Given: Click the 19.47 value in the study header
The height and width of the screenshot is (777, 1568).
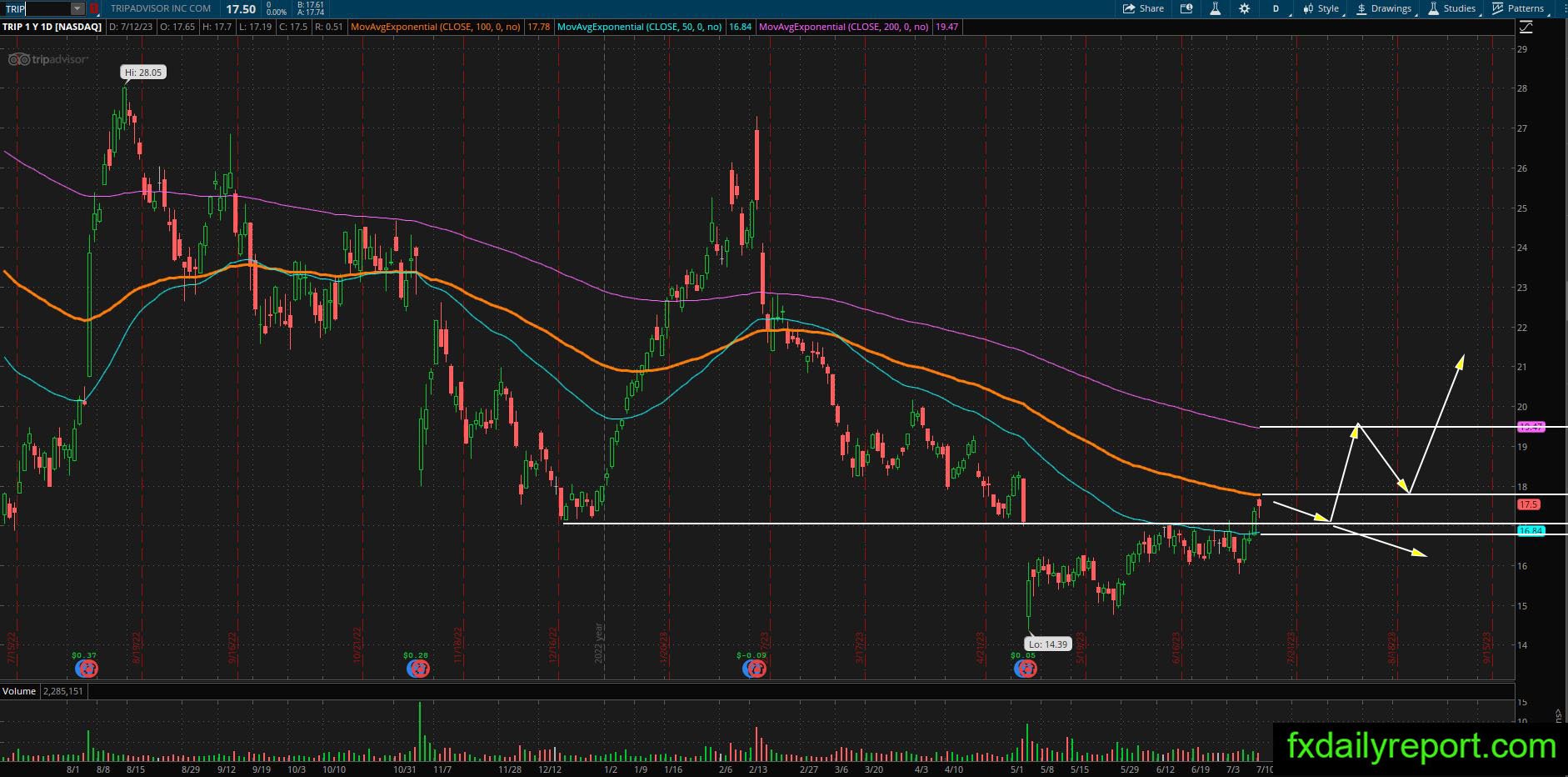Looking at the screenshot, I should tap(947, 27).
